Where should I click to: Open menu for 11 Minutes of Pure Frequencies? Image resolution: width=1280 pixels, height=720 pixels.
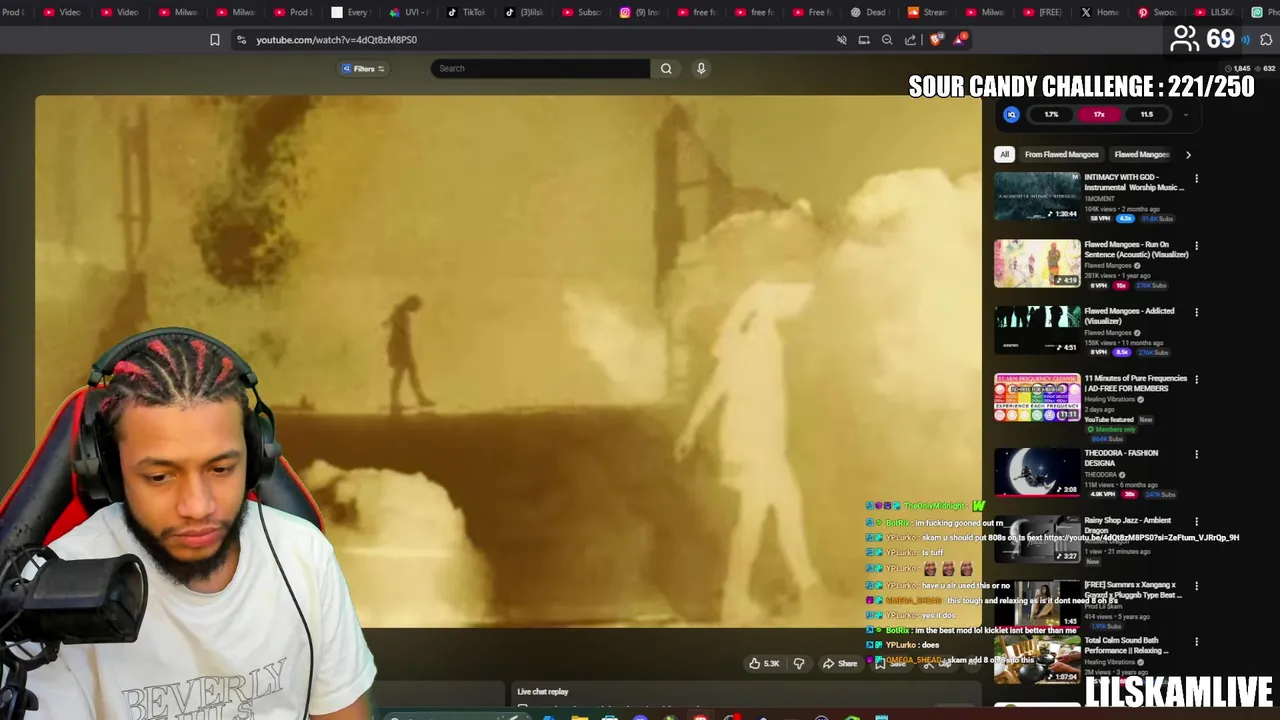(1196, 379)
